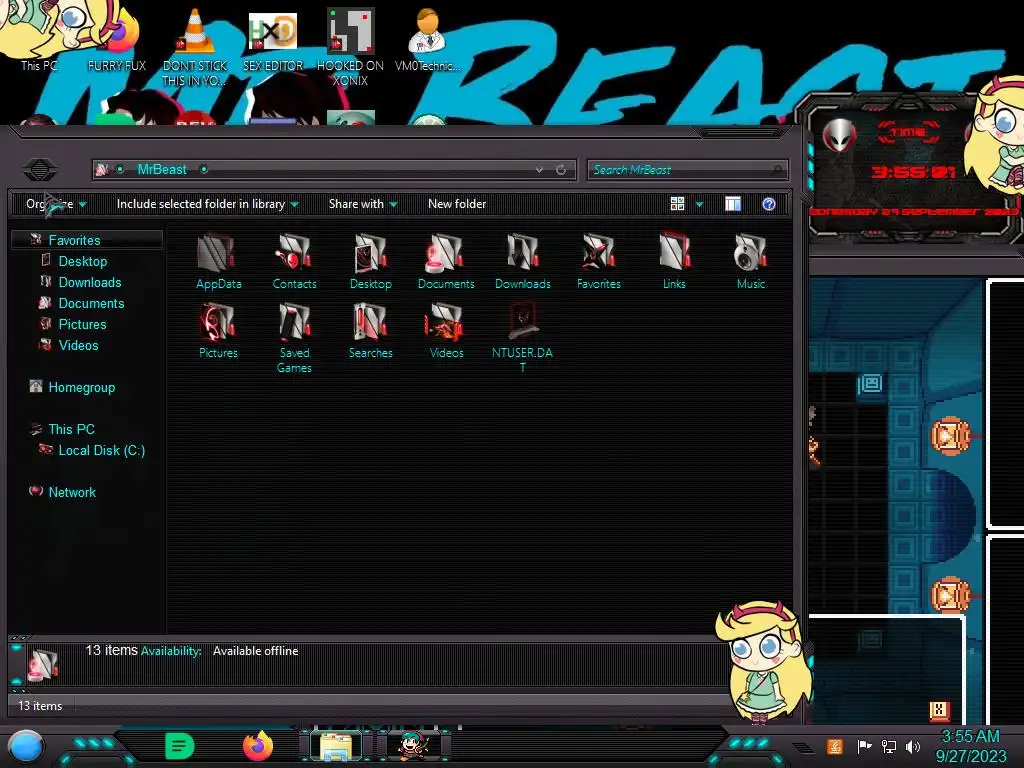This screenshot has height=768, width=1024.
Task: Select Network in navigation pane
Action: click(72, 492)
